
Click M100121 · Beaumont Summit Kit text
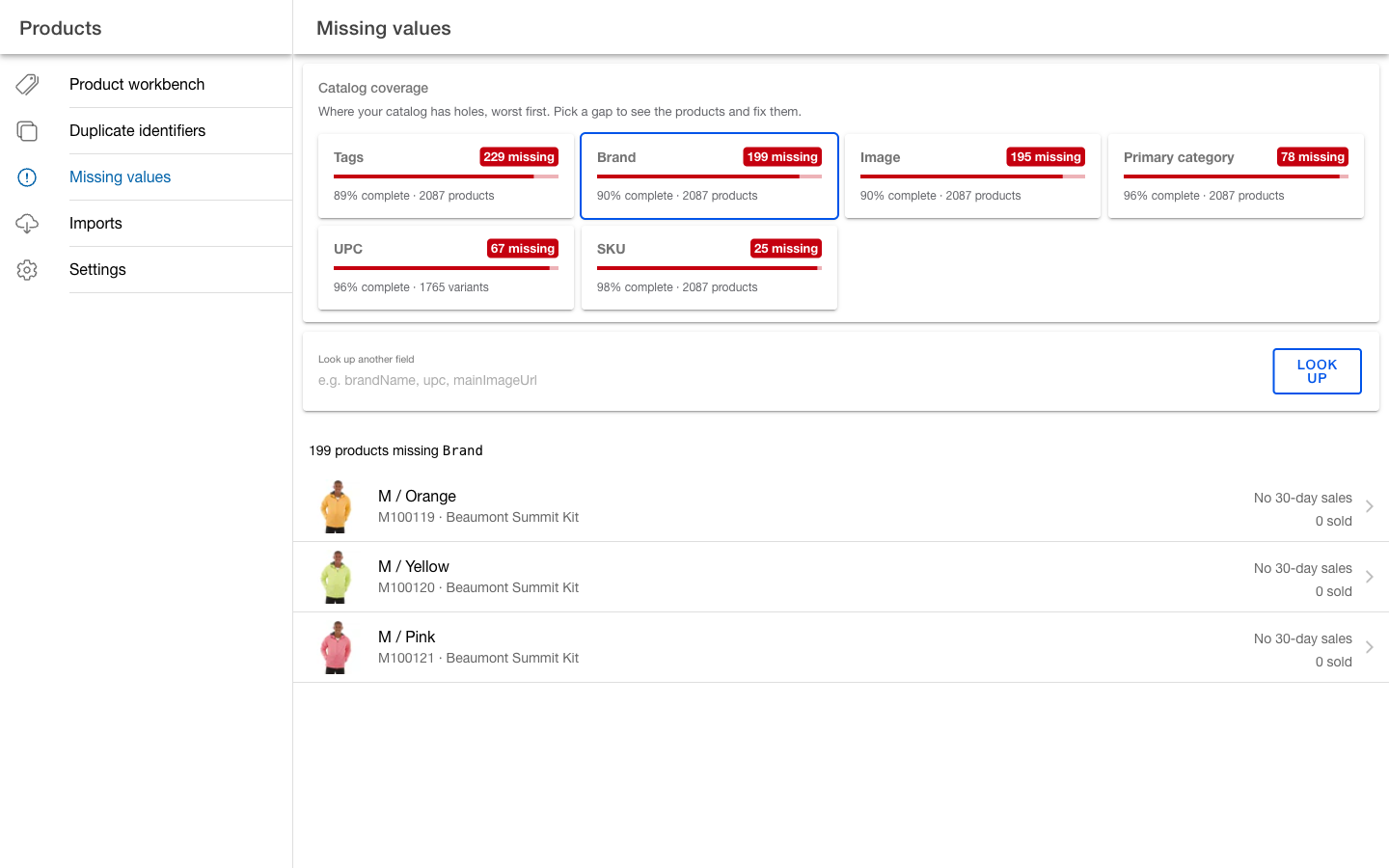point(478,658)
